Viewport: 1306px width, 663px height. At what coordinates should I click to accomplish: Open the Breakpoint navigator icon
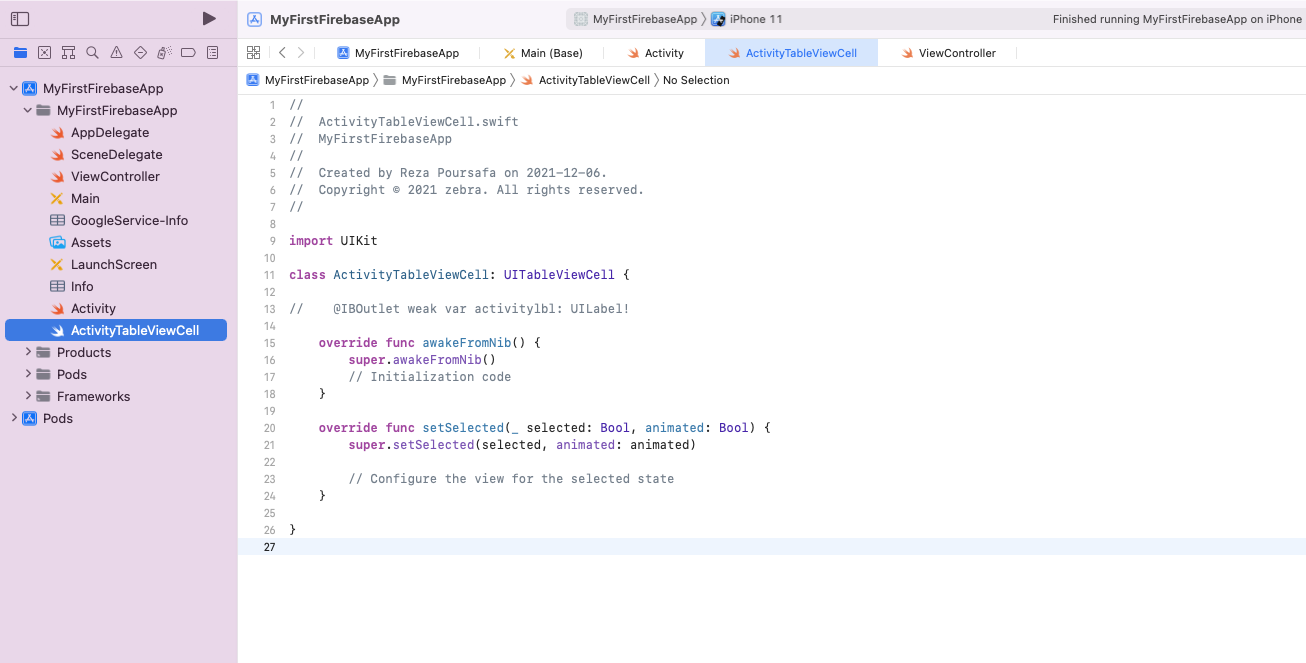(188, 52)
